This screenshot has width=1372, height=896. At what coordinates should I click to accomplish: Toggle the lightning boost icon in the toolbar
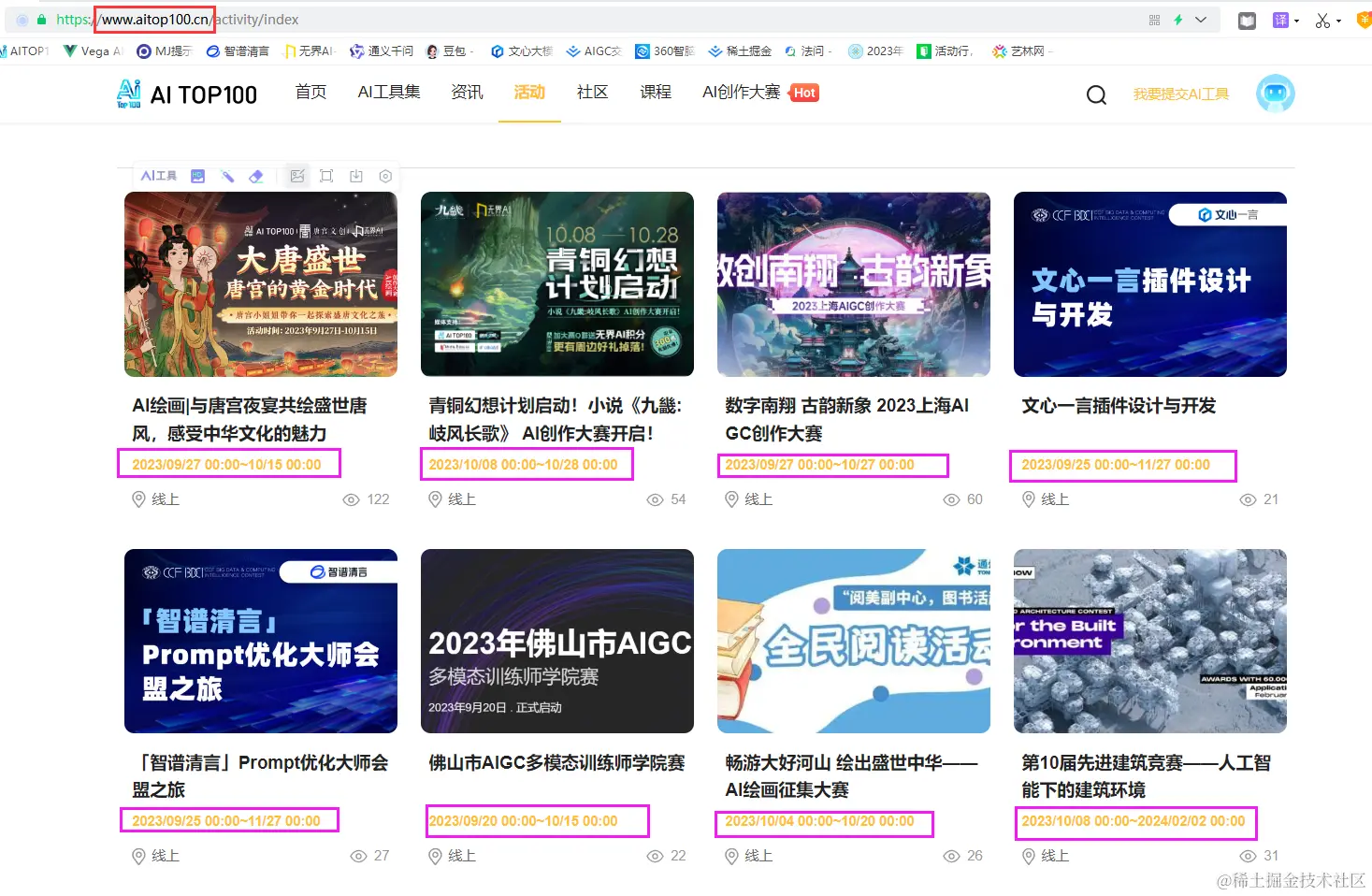coord(1179,19)
